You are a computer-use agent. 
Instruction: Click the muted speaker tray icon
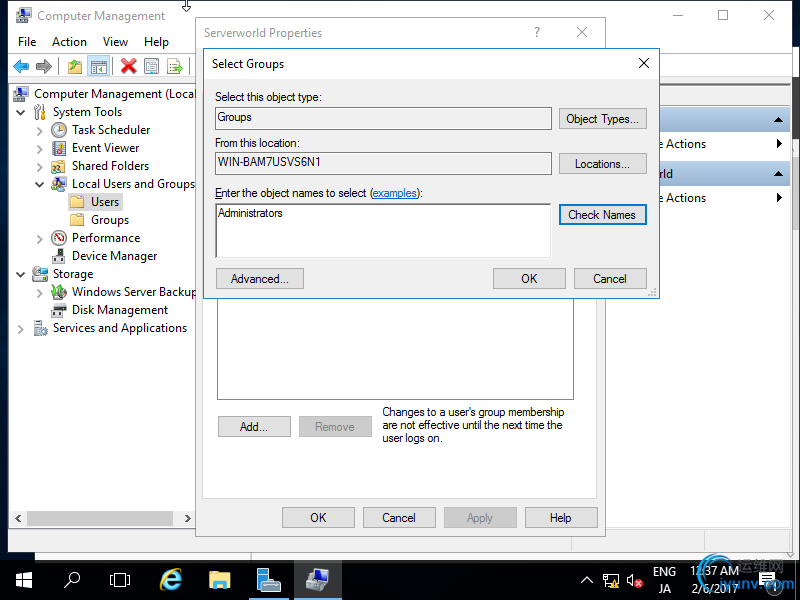point(634,581)
